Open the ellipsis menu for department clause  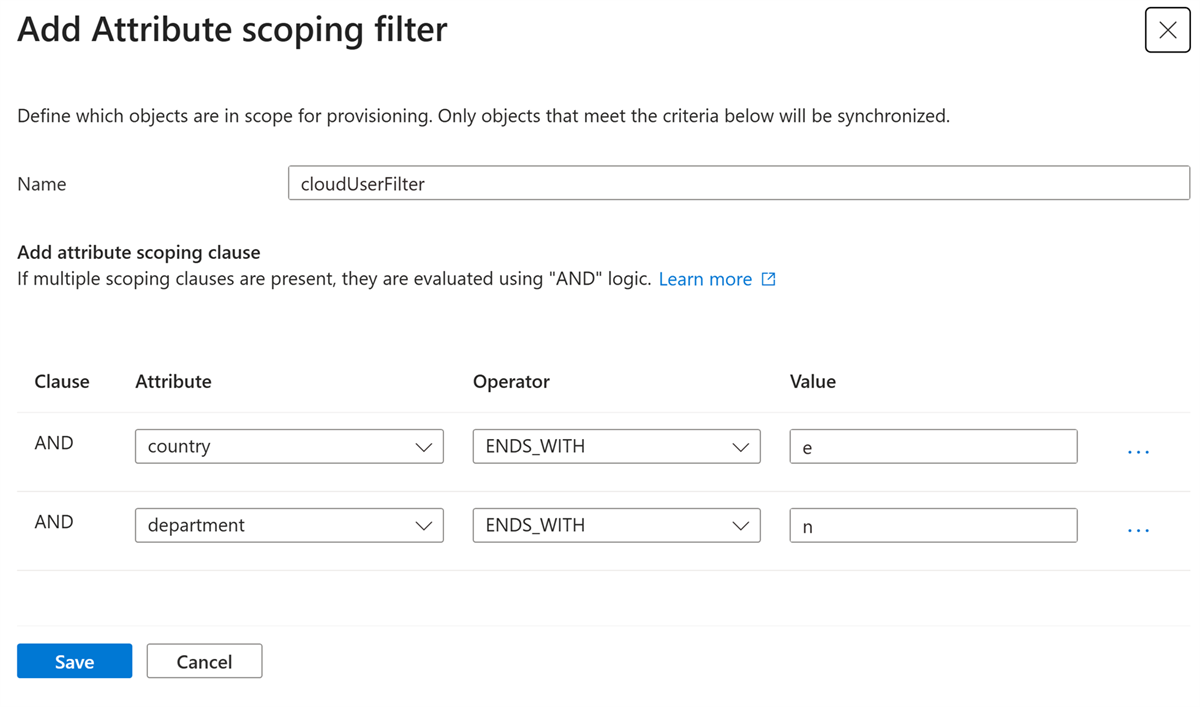pos(1138,531)
